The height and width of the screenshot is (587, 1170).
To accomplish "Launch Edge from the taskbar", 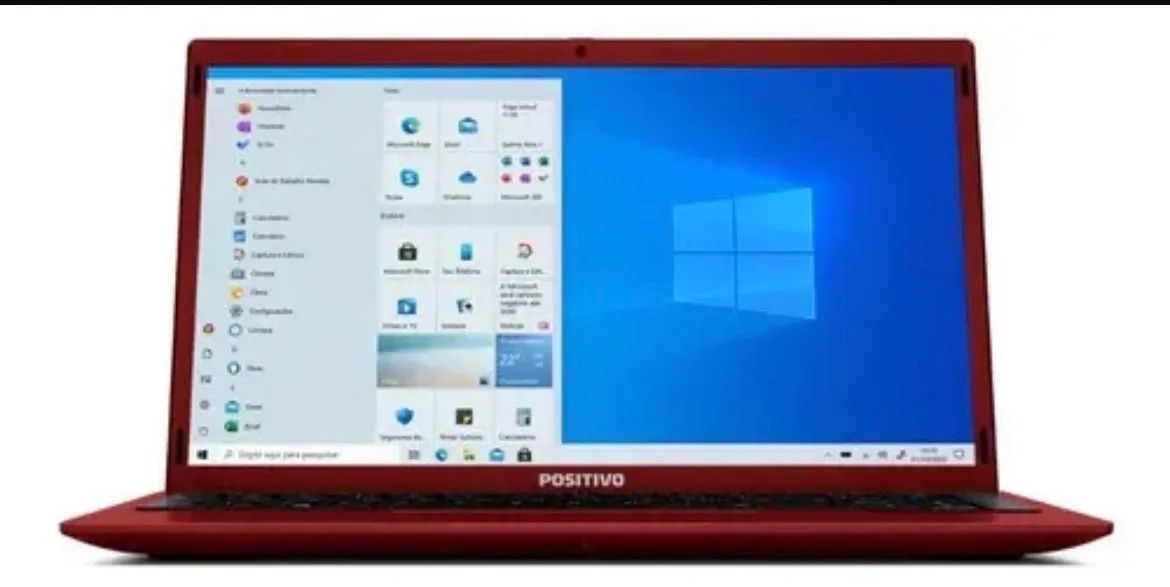I will point(442,454).
